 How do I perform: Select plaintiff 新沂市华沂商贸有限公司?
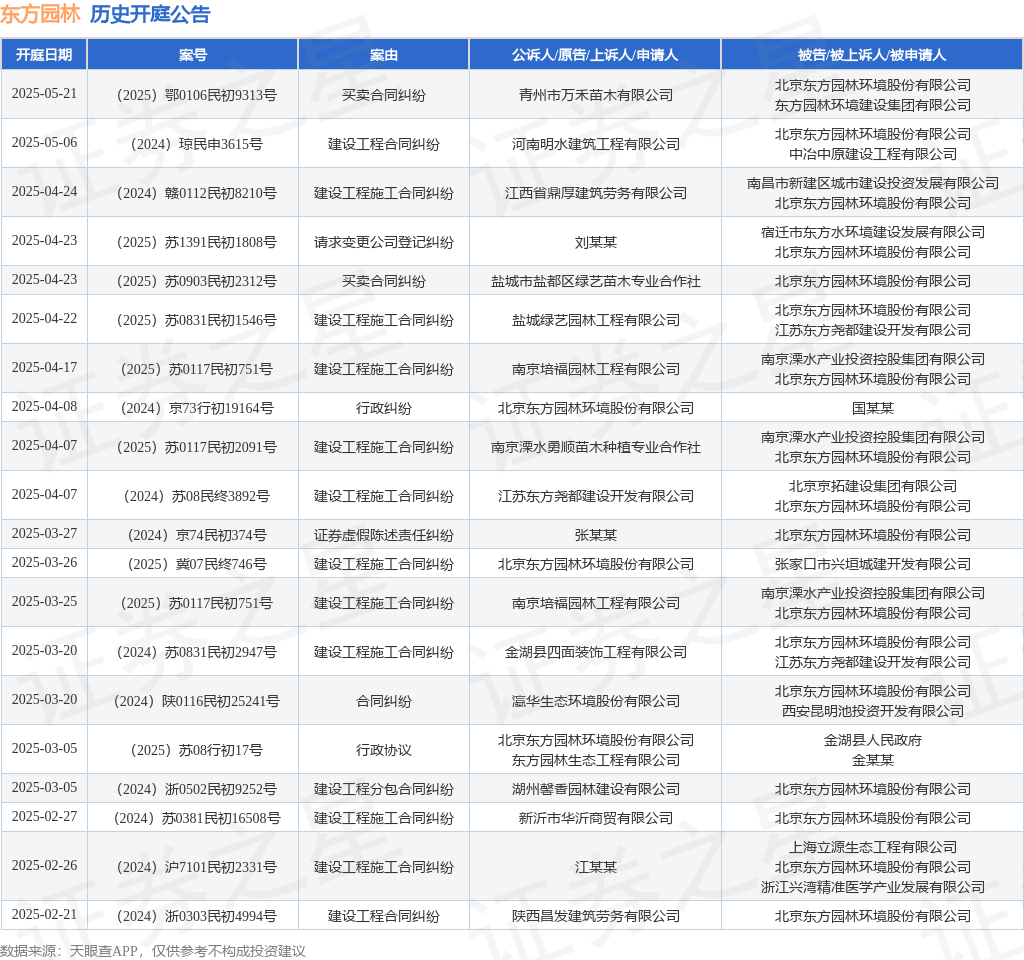[596, 818]
